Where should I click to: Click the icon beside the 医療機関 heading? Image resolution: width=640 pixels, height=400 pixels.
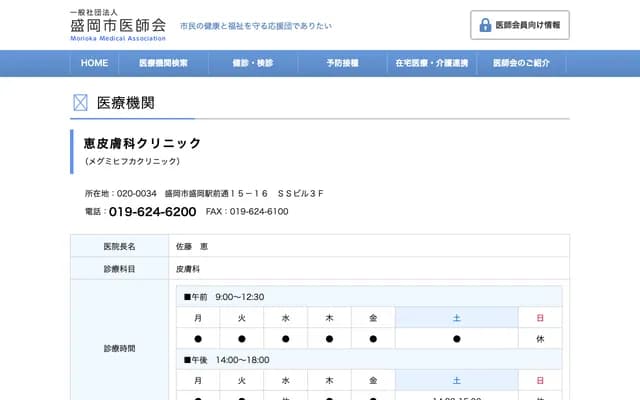pyautogui.click(x=80, y=102)
